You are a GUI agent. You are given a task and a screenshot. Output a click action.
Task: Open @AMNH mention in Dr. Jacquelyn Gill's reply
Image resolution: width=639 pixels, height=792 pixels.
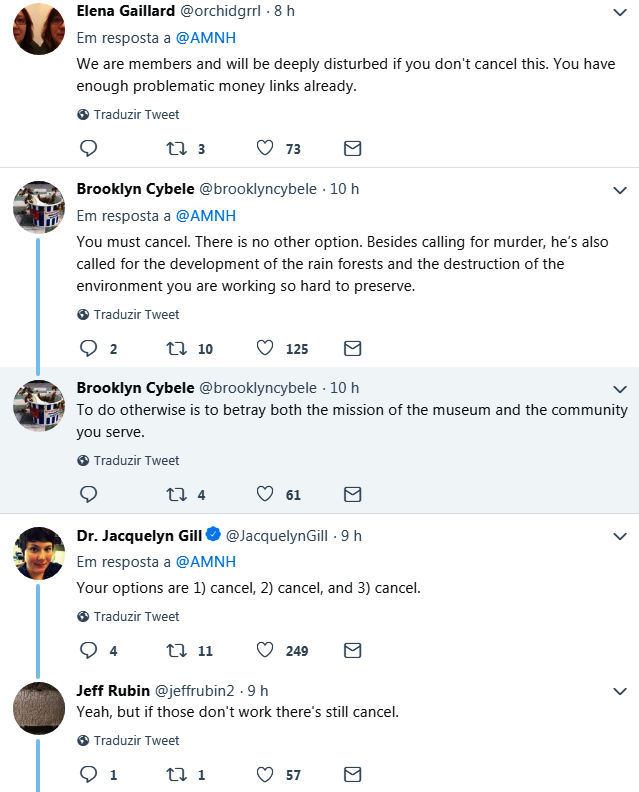[x=205, y=561]
